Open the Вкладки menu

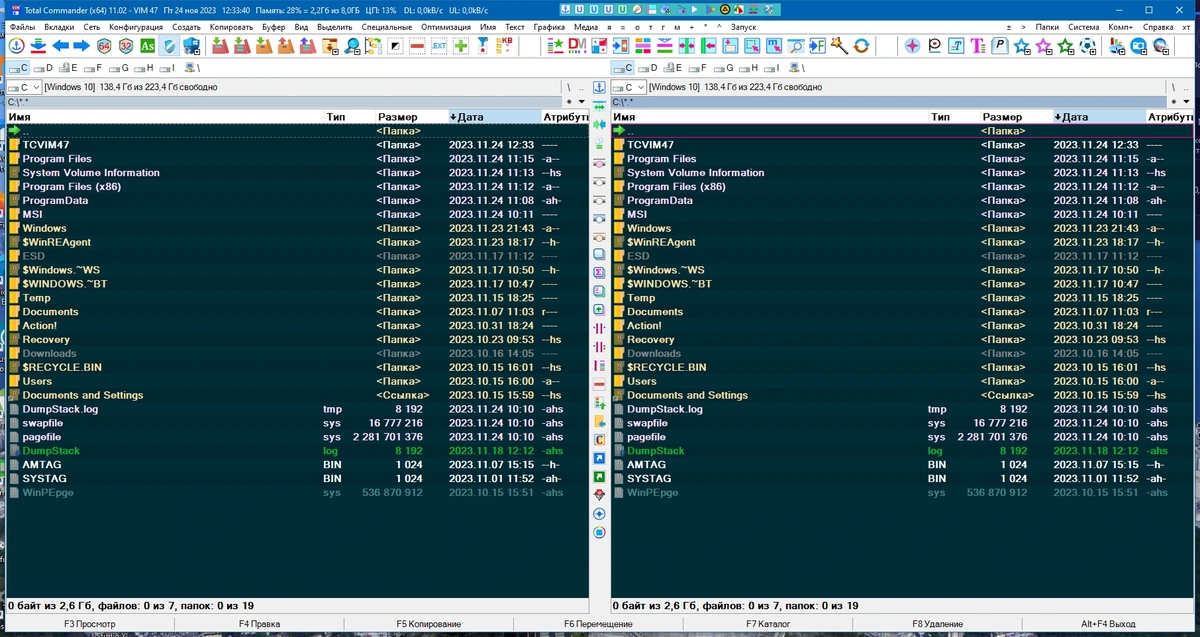coord(59,27)
